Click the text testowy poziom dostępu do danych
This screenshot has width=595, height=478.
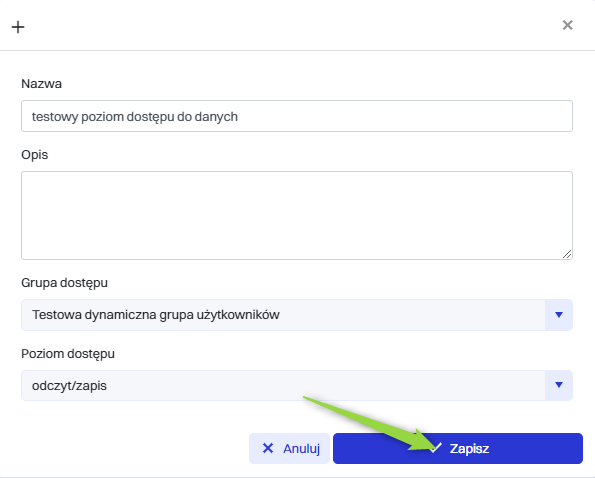135,117
